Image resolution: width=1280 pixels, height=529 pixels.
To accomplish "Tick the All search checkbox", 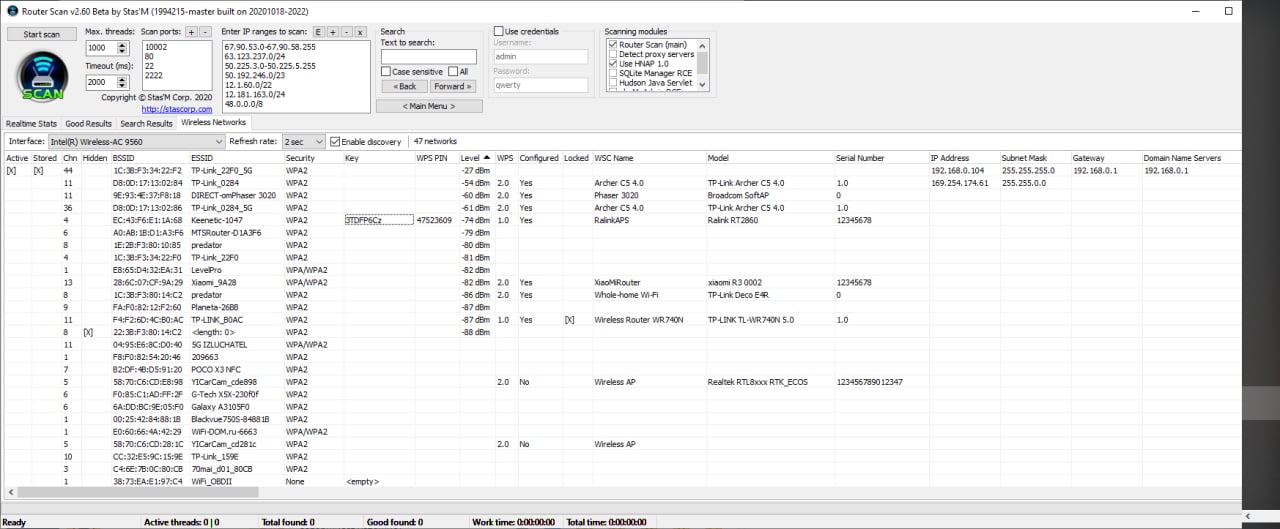I will 453,72.
